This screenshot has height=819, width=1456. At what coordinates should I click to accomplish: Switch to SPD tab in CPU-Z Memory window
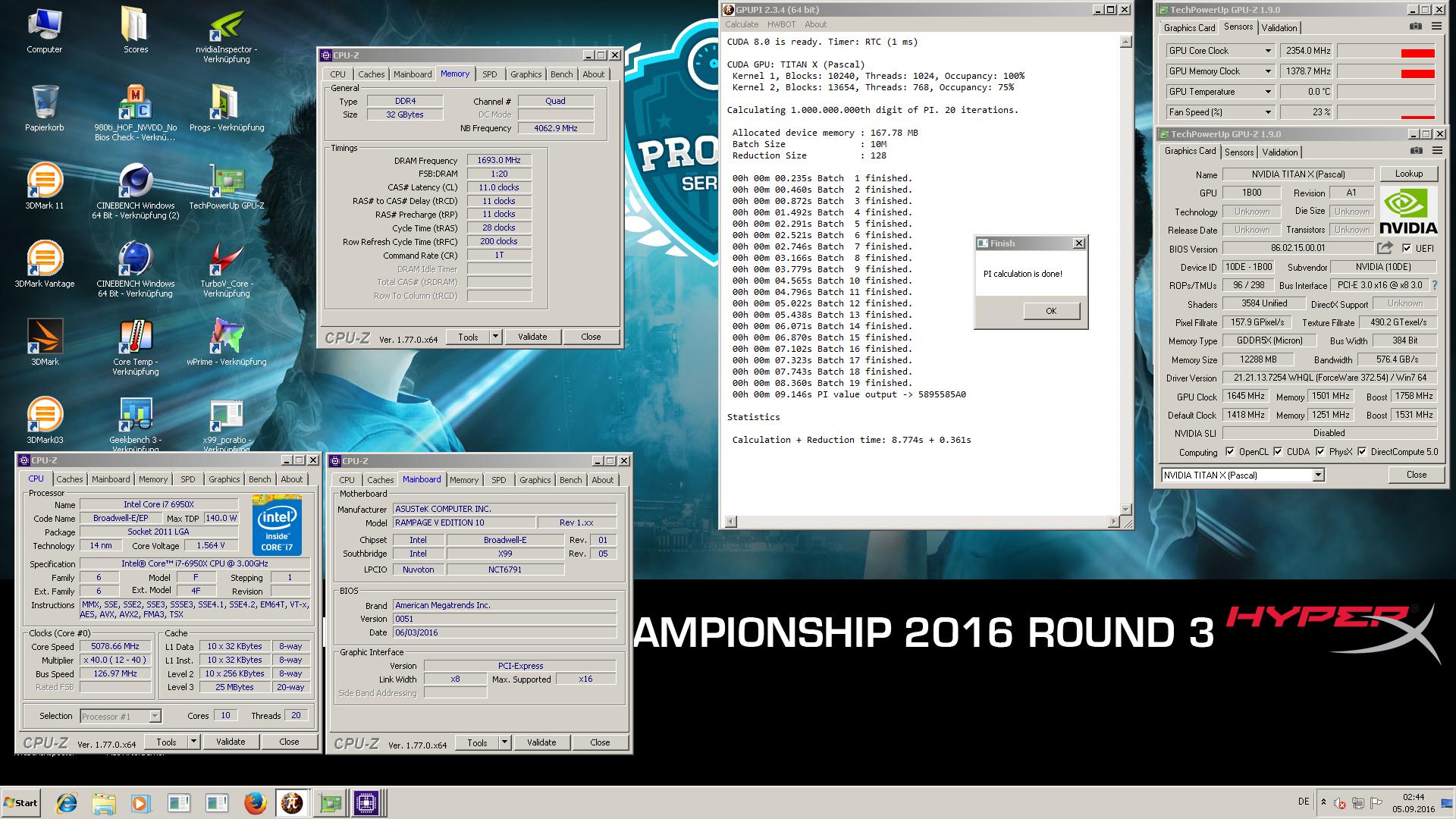pos(490,74)
